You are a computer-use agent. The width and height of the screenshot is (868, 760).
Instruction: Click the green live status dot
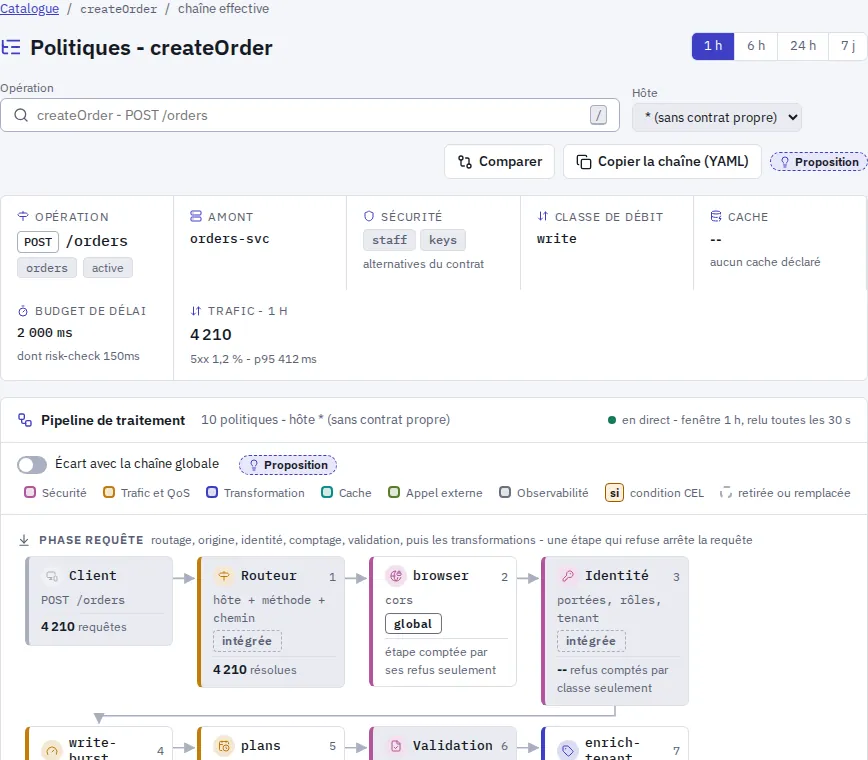click(x=612, y=420)
